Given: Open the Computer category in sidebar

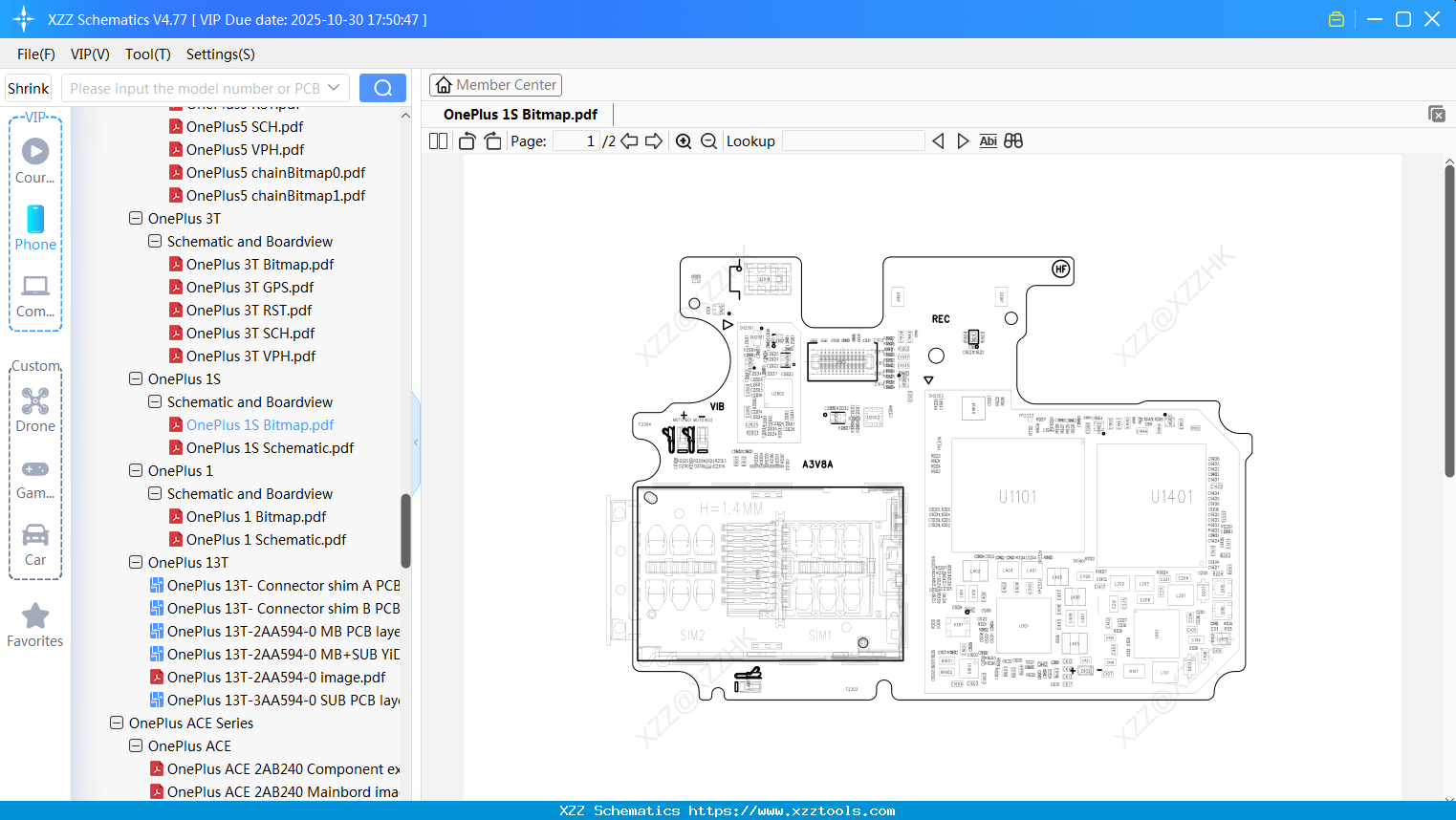Looking at the screenshot, I should click(35, 295).
